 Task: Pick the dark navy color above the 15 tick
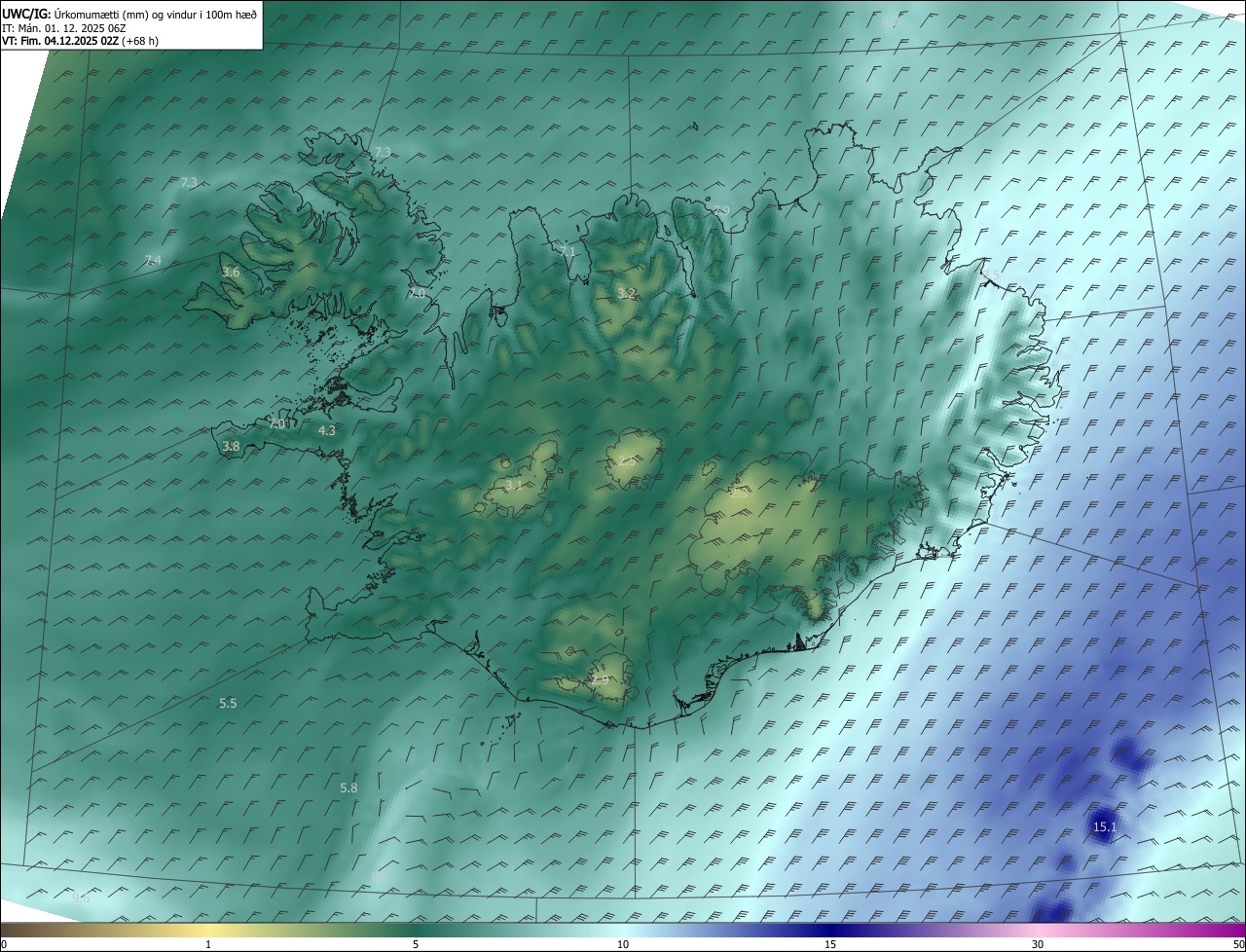click(x=830, y=931)
